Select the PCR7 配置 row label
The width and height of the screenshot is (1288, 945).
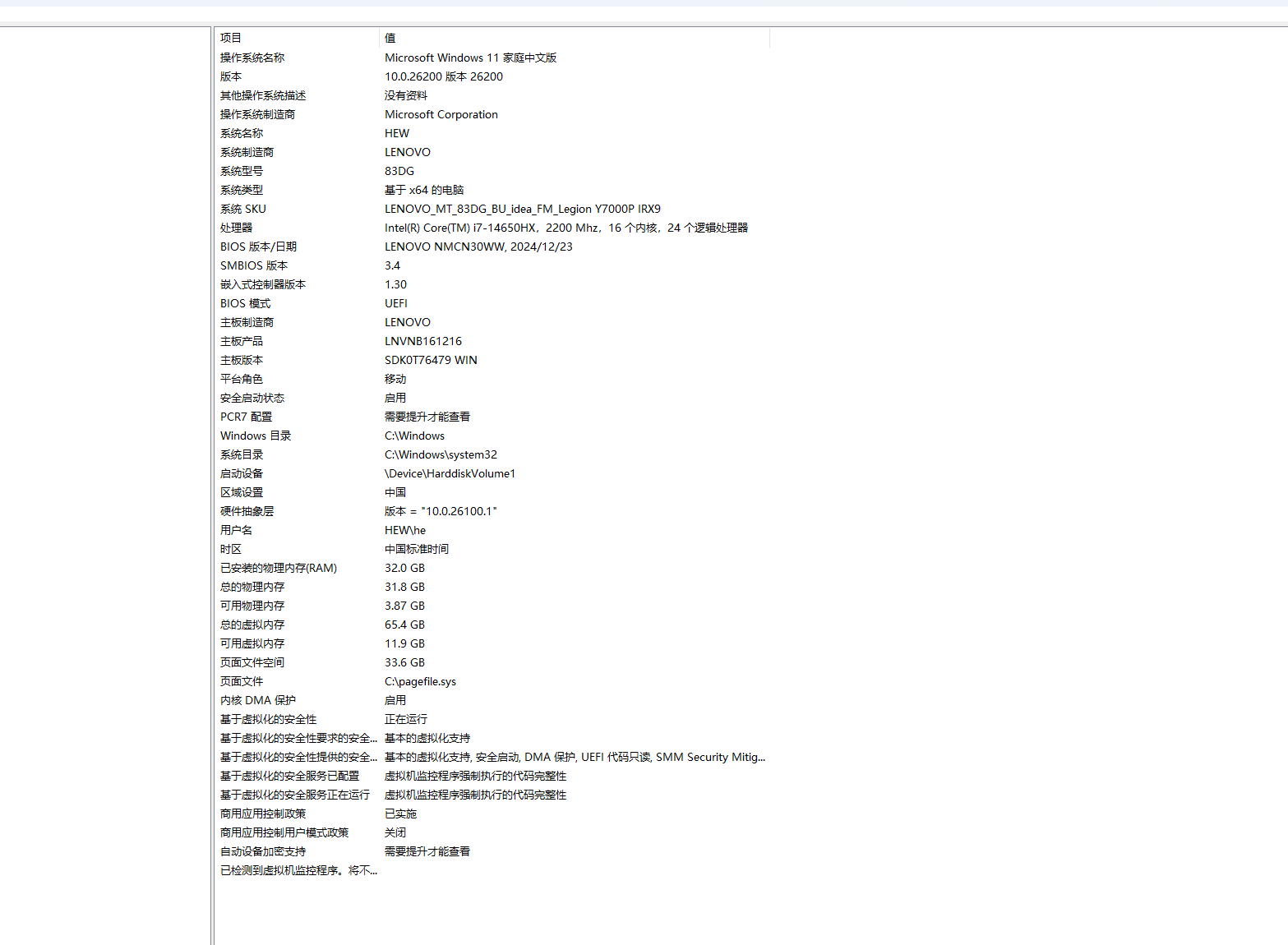[246, 417]
